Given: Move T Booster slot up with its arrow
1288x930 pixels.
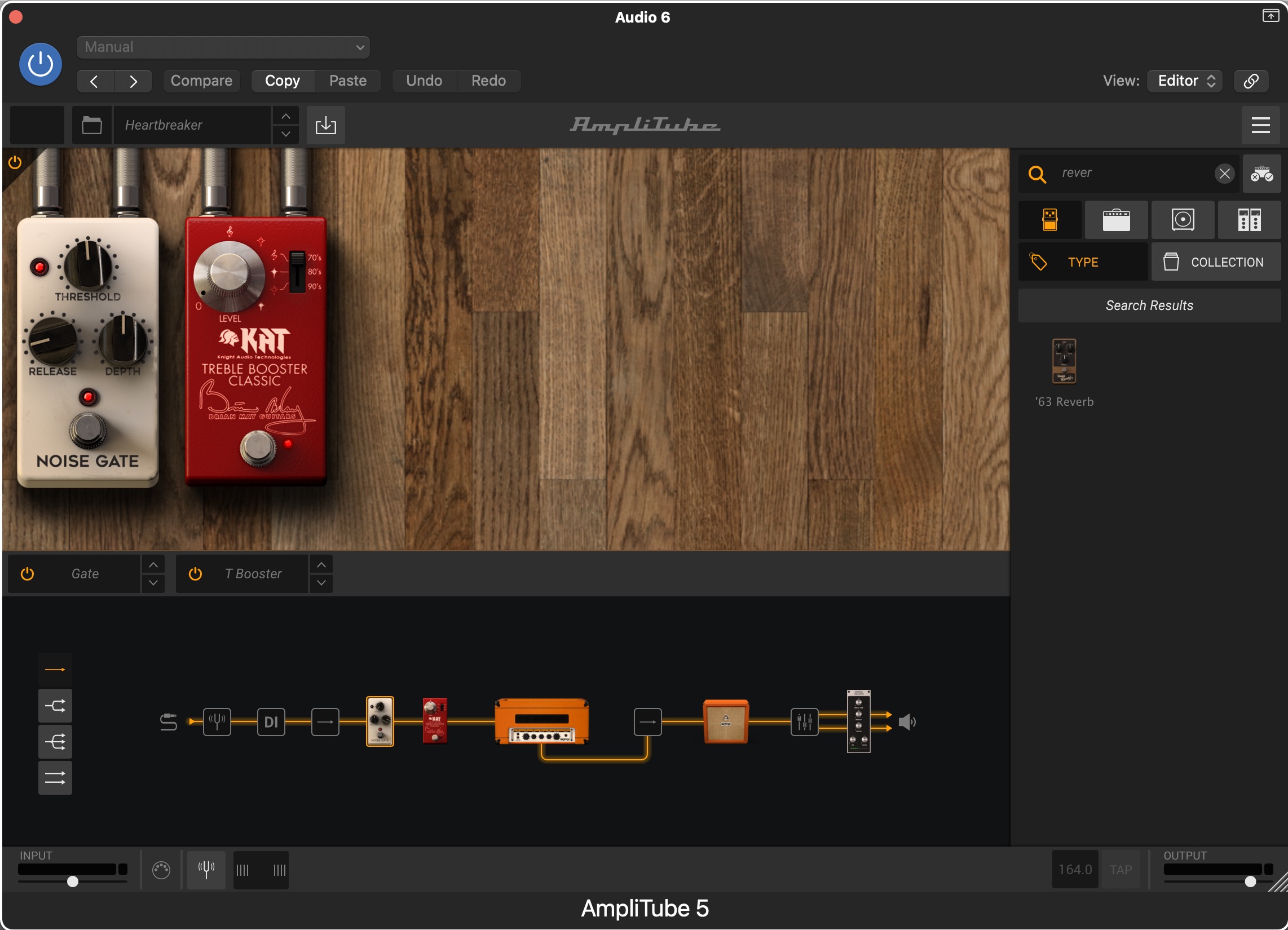Looking at the screenshot, I should (x=321, y=565).
